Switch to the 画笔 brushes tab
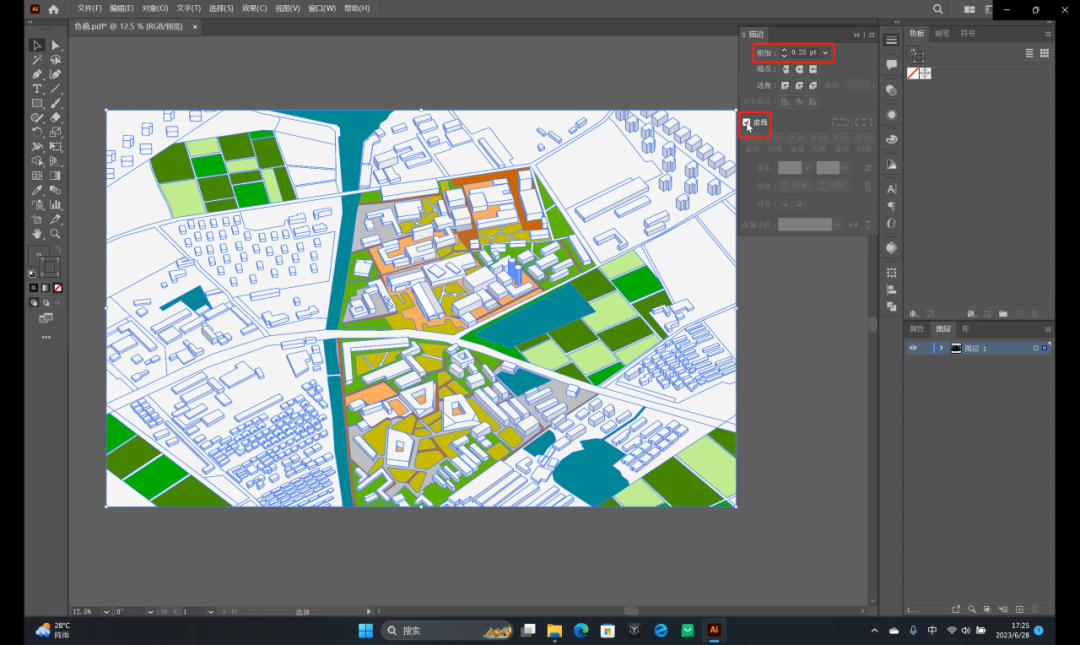The width and height of the screenshot is (1080, 645). (942, 33)
